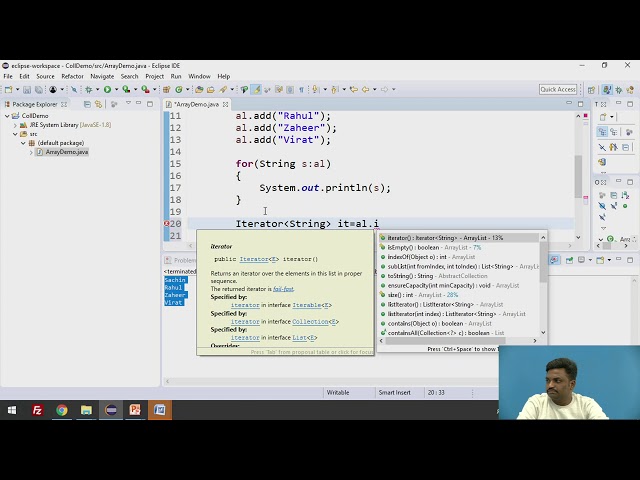The height and width of the screenshot is (480, 640).
Task: Click Collapse All in Package Explorer
Action: pyautogui.click(x=87, y=104)
